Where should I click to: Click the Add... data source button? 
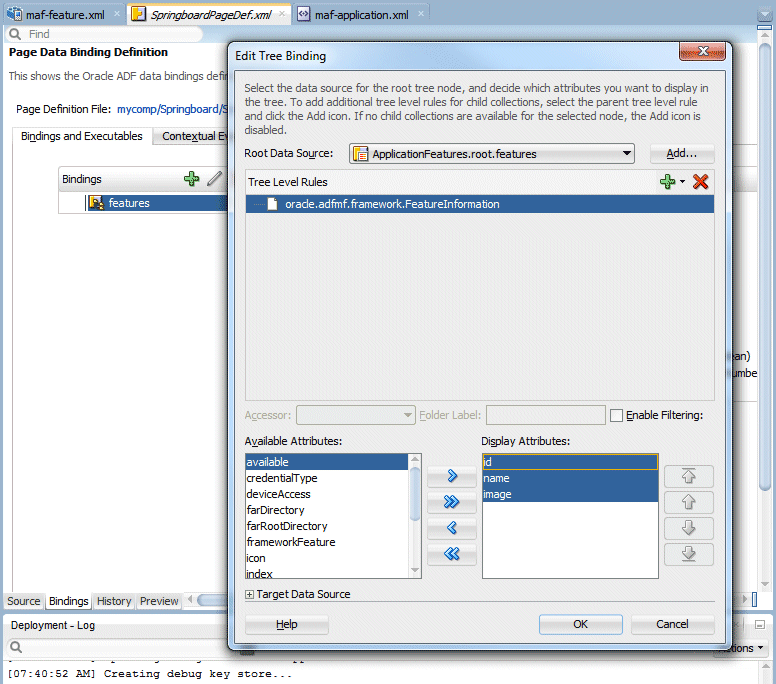(x=681, y=153)
